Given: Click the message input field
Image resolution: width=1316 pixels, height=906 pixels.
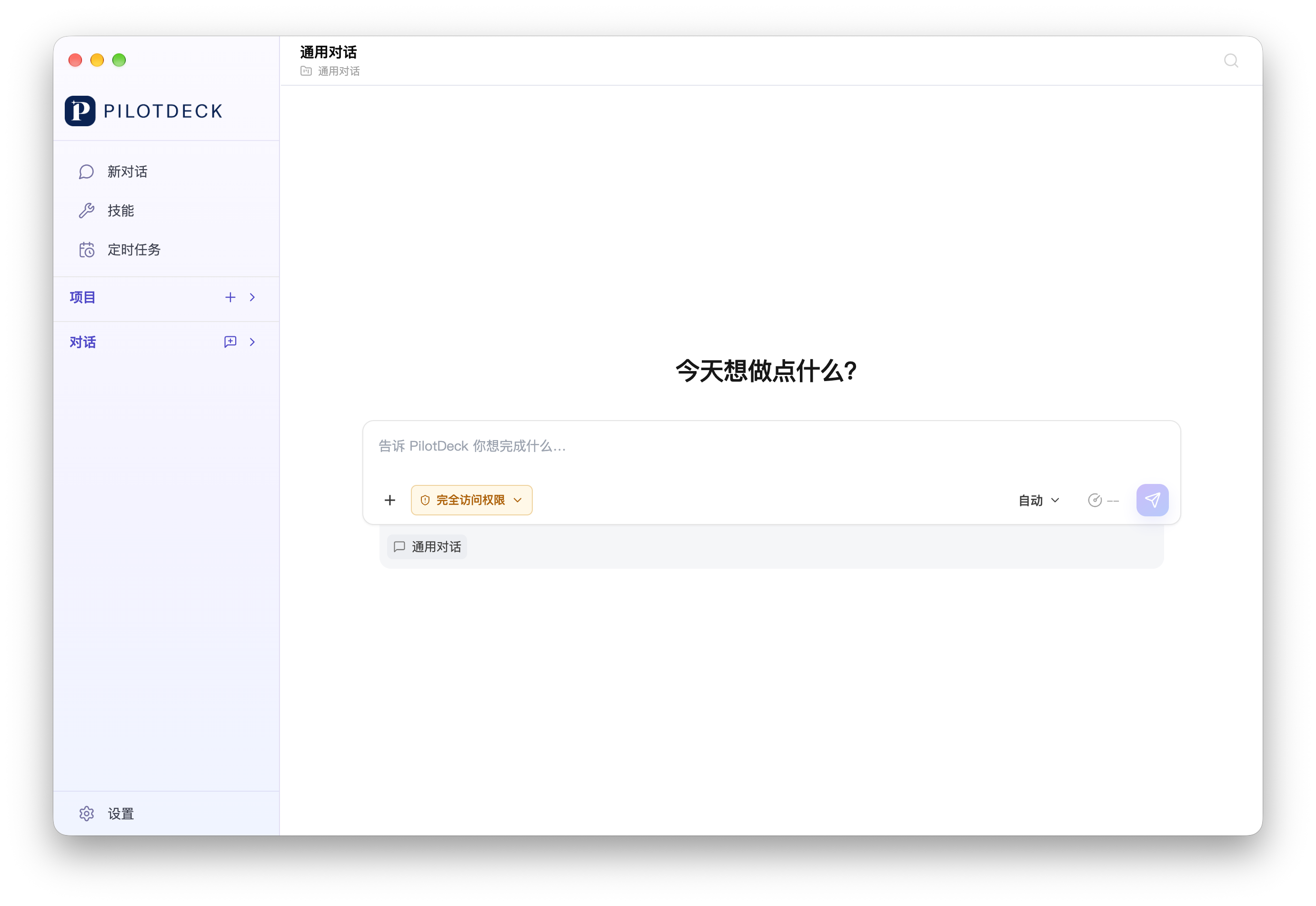Looking at the screenshot, I should point(771,446).
